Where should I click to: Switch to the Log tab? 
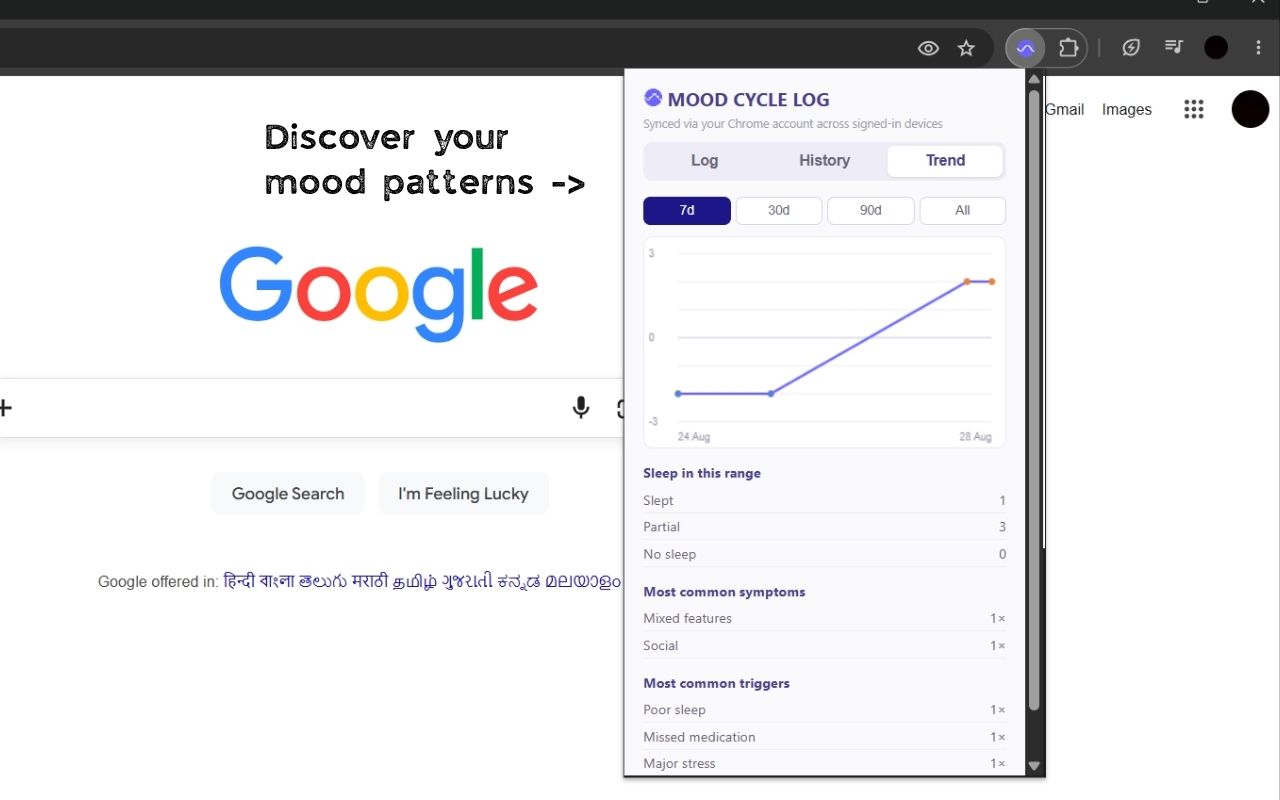point(705,161)
